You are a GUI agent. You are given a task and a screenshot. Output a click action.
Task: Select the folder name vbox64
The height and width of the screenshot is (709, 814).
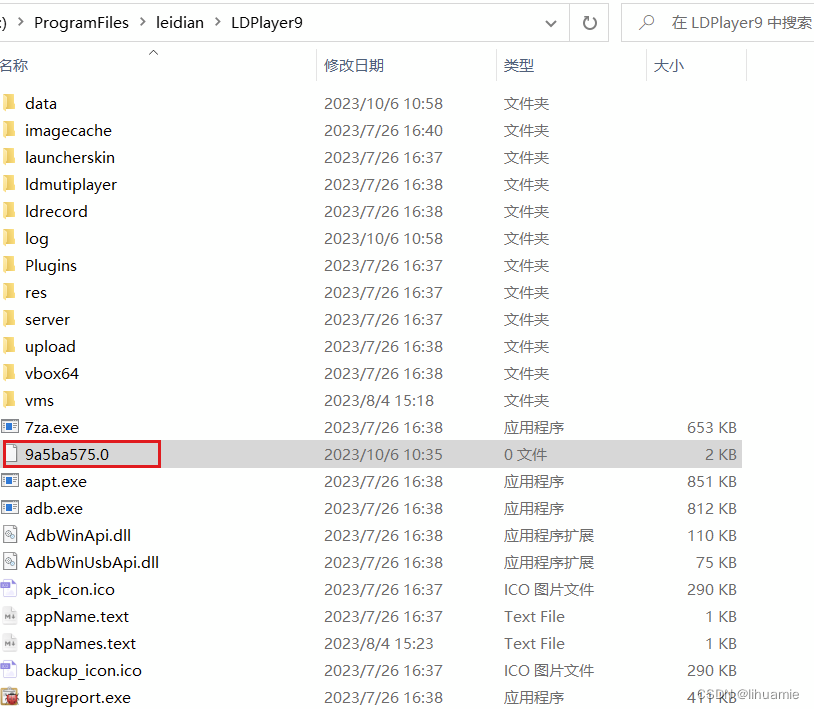tap(52, 374)
